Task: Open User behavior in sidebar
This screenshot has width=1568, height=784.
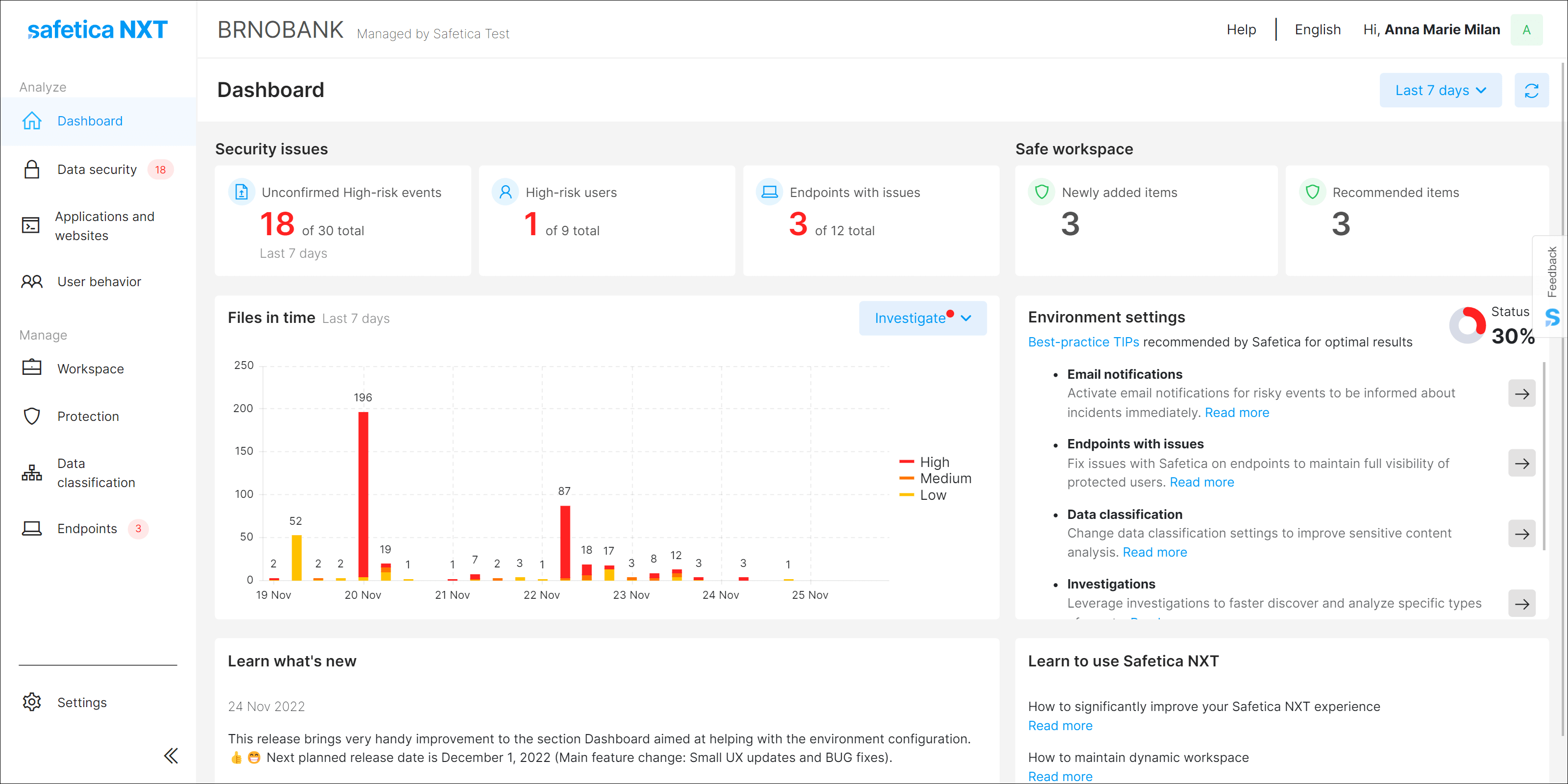Action: pyautogui.click(x=98, y=282)
